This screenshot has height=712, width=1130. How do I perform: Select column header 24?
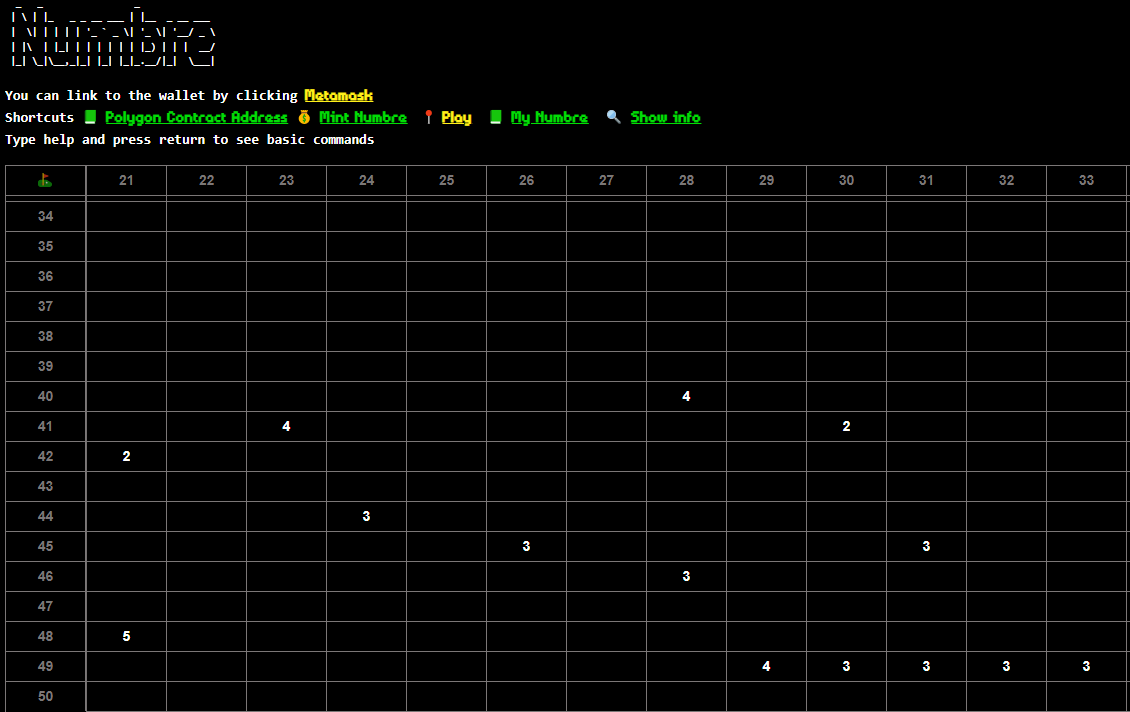point(366,180)
